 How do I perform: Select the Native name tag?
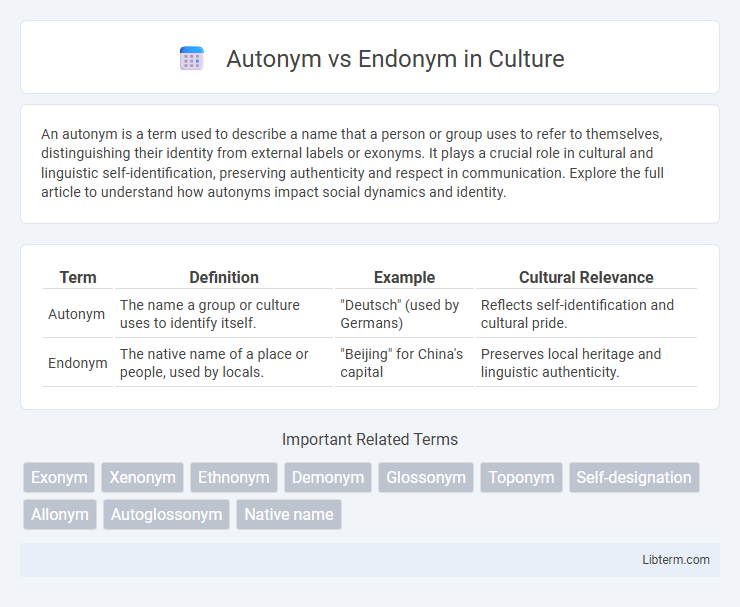[x=289, y=514]
